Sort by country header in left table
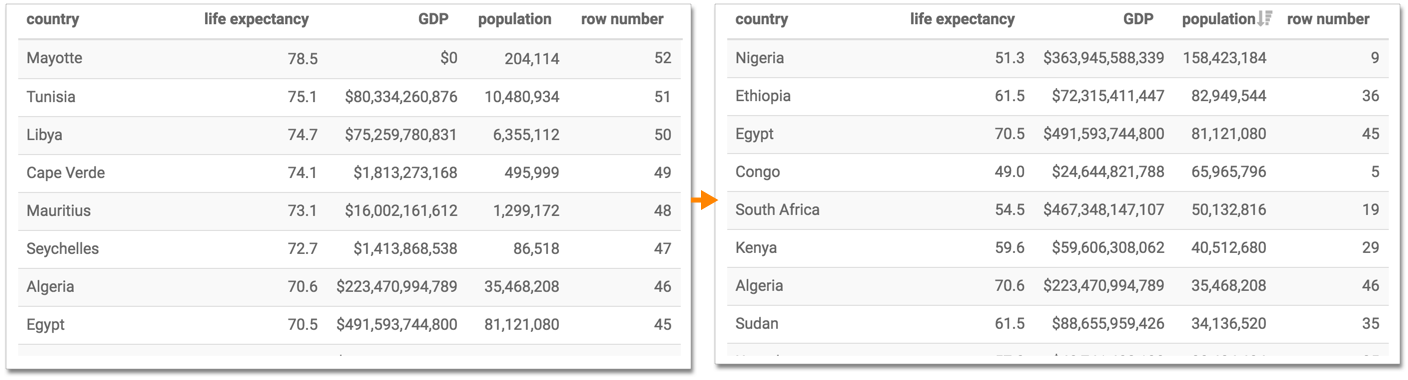Screen dimensions: 1408x380 (x=52, y=19)
